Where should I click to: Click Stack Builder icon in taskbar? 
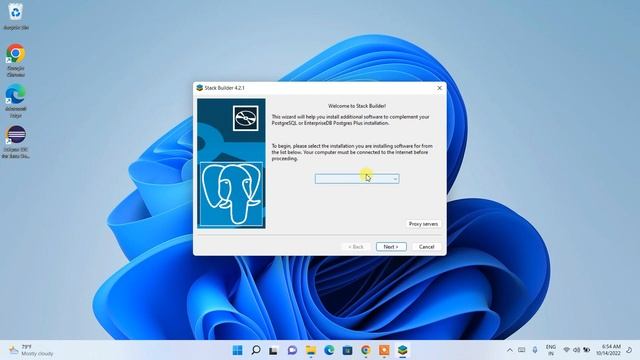pyautogui.click(x=402, y=350)
